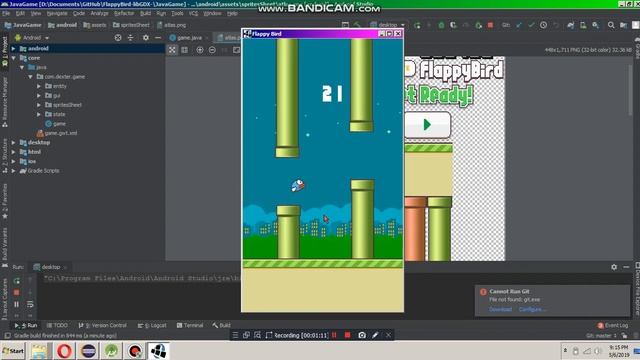This screenshot has width=640, height=360.
Task: Open the Version Control tool window
Action: (x=102, y=325)
